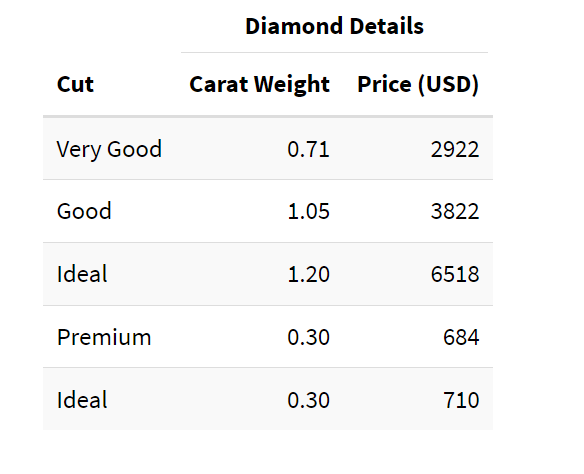Click carat weight value 0.71
584x474 pixels.
click(x=308, y=149)
